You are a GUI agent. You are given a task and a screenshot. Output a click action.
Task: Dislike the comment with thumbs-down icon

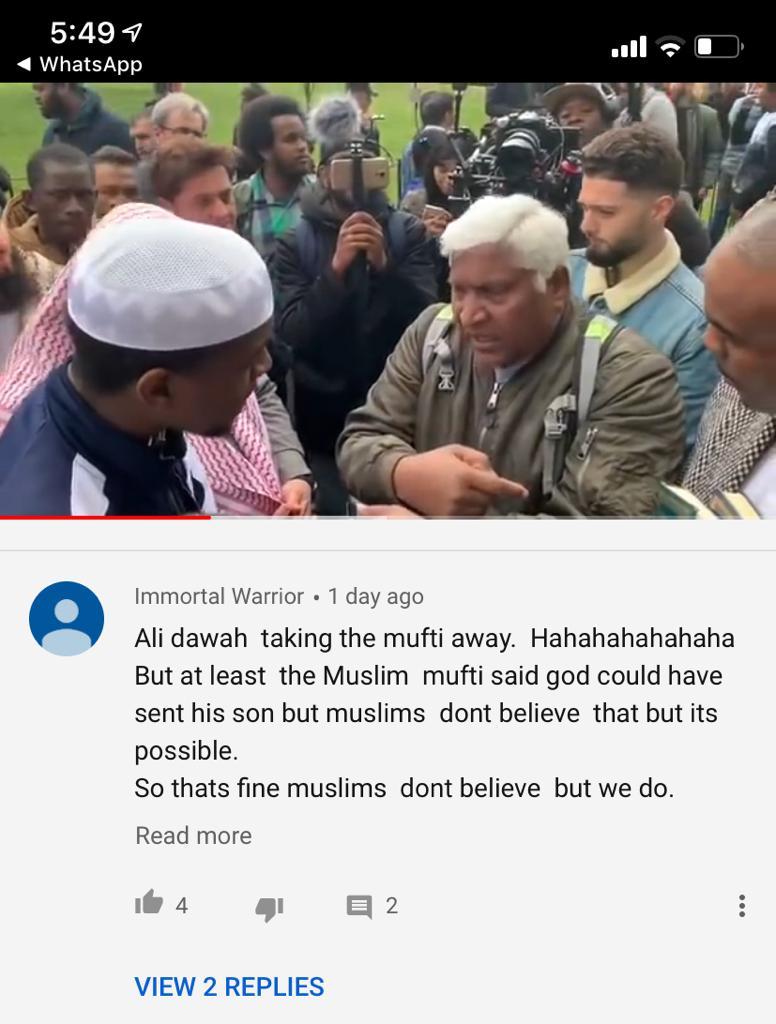point(269,908)
